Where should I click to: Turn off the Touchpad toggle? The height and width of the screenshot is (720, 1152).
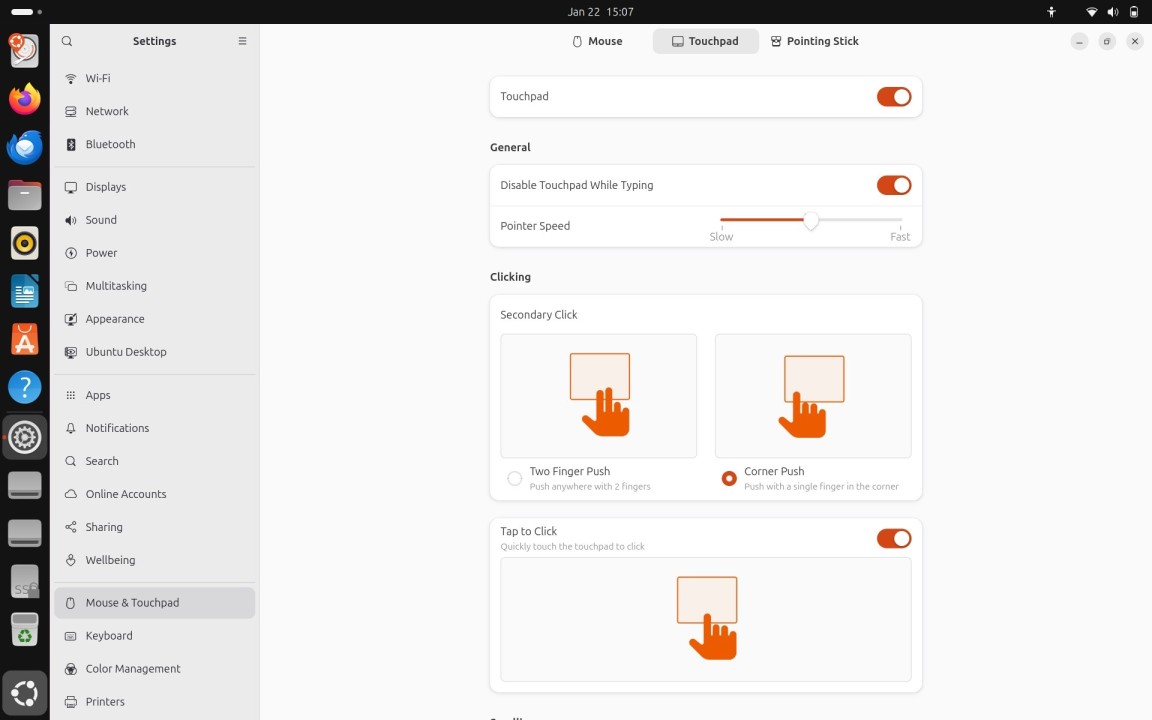coord(893,96)
